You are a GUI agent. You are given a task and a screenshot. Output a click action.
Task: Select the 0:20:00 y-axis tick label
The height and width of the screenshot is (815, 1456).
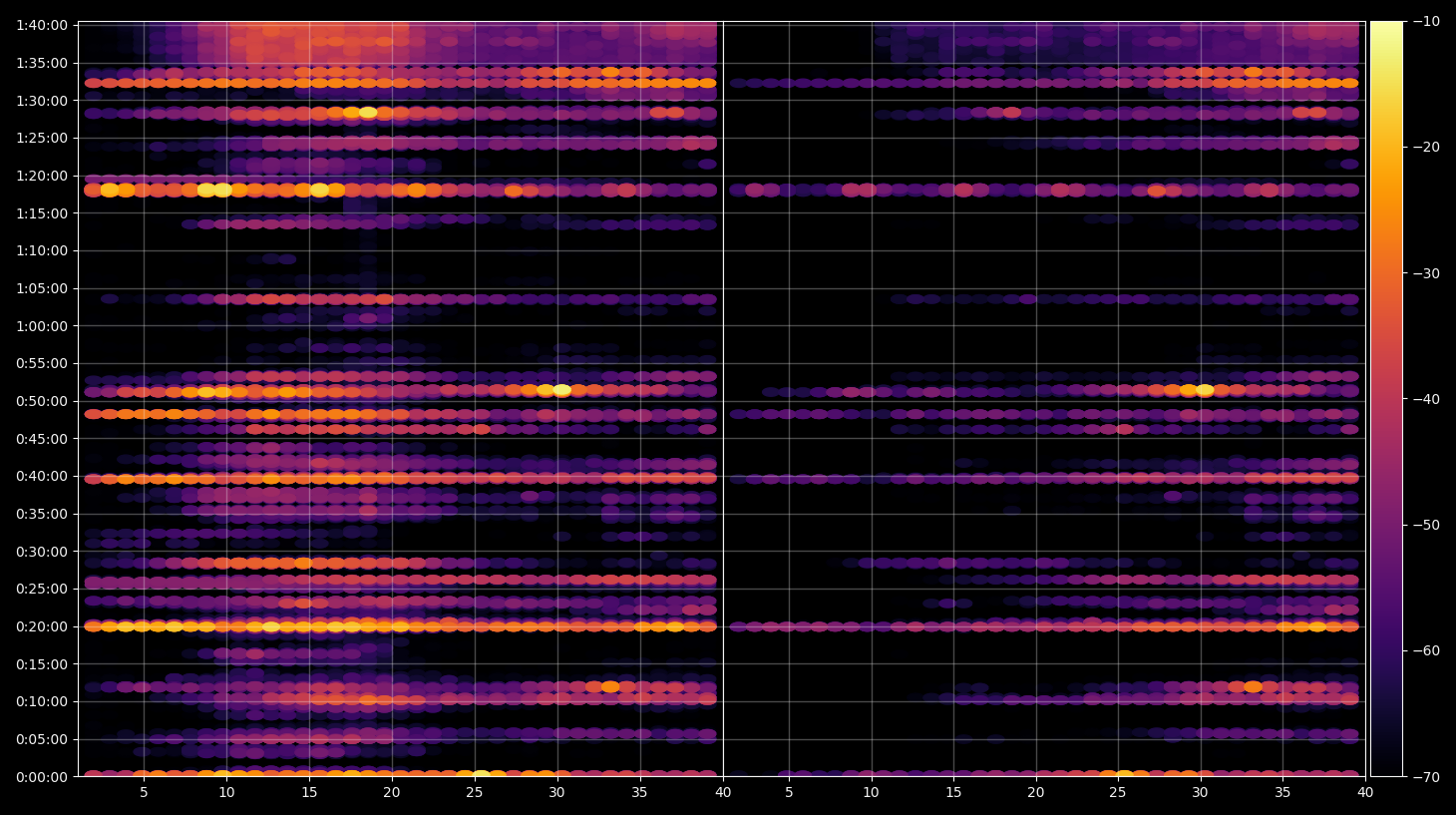tap(42, 626)
